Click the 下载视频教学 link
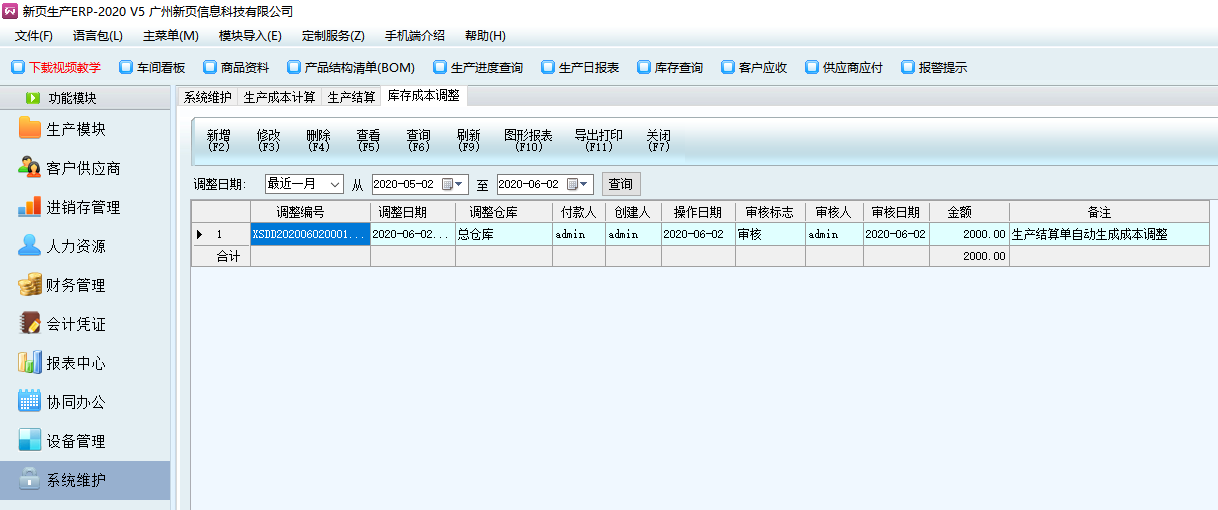 tap(57, 68)
